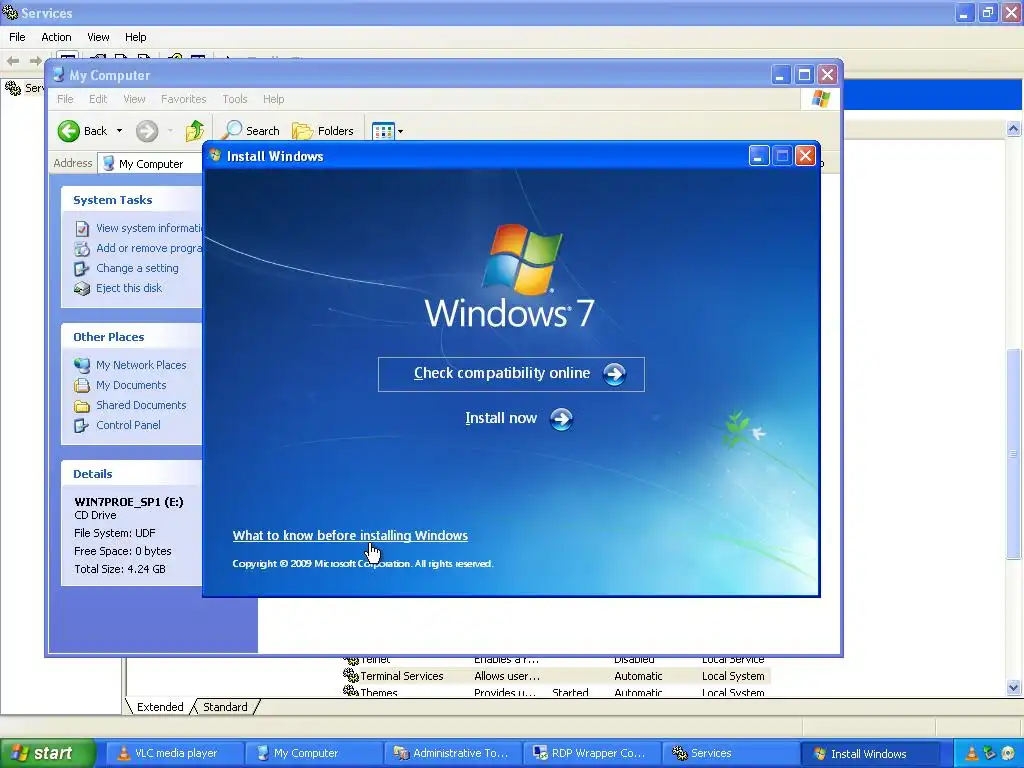Switch to the Extended tab in Services
The width and height of the screenshot is (1024, 768).
(160, 707)
